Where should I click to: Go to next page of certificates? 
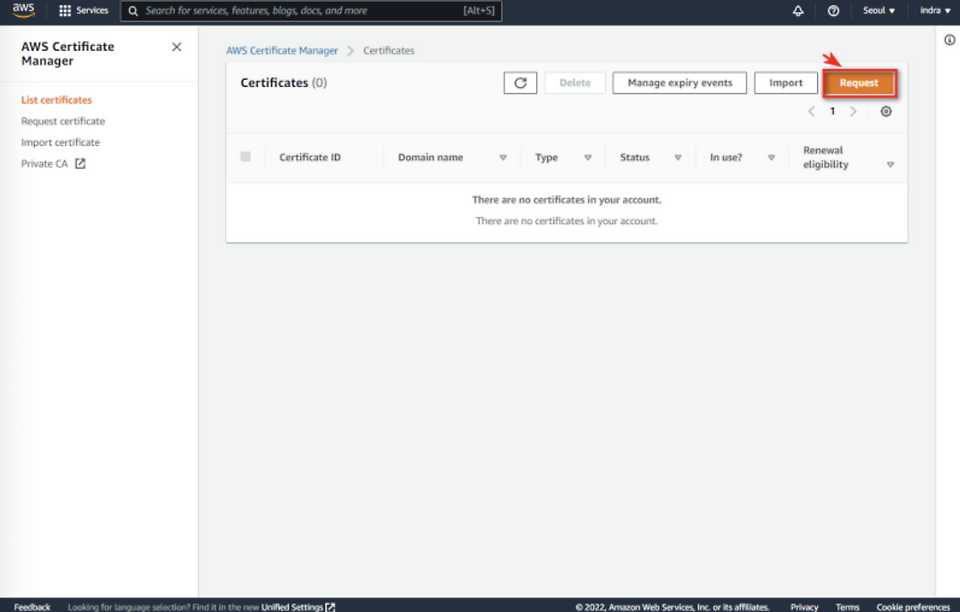853,111
